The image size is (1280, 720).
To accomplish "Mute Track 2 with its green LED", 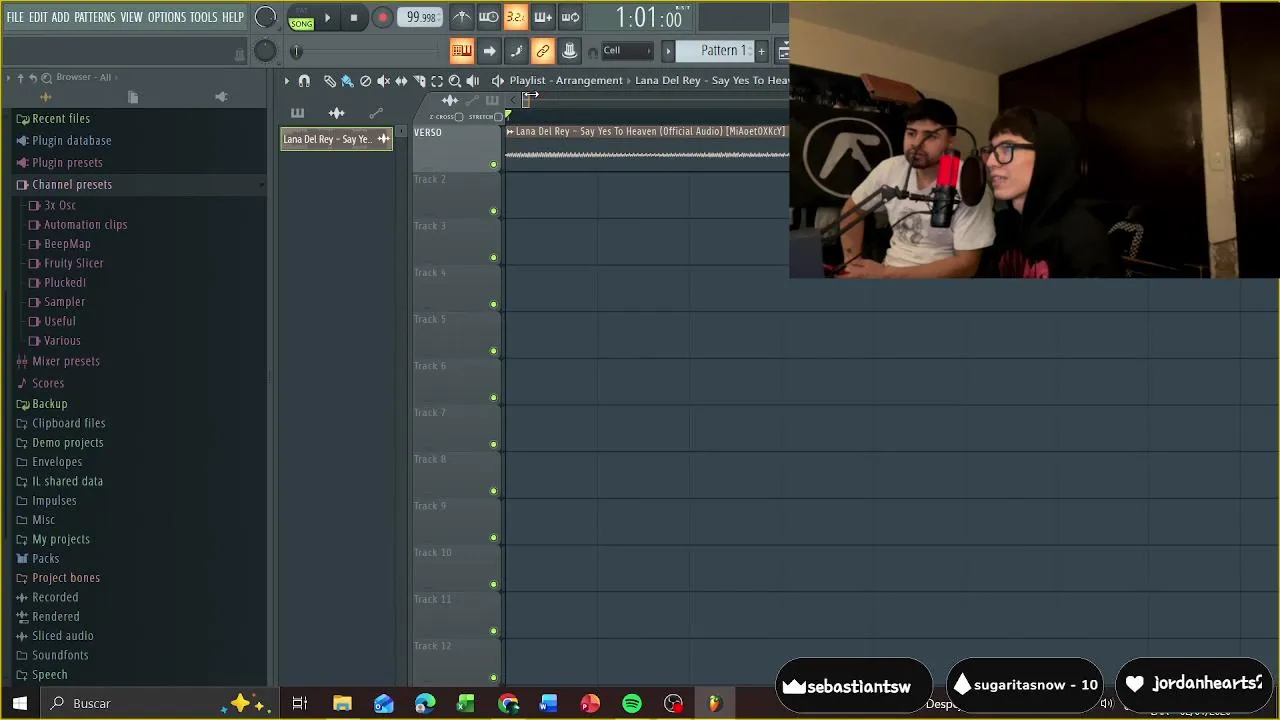I will coord(493,211).
